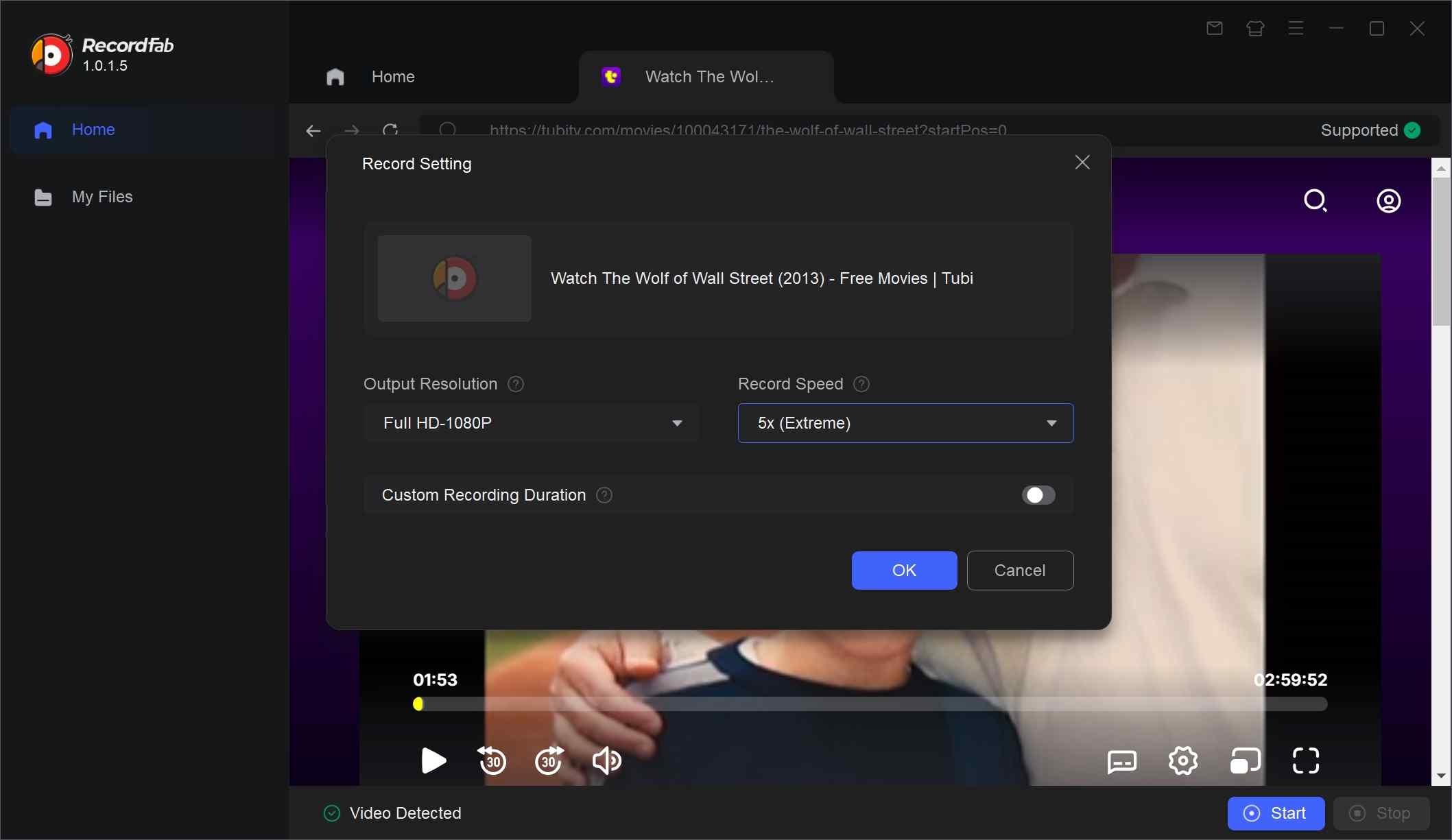Click the t-shirt skin icon in the titlebar

[x=1254, y=28]
